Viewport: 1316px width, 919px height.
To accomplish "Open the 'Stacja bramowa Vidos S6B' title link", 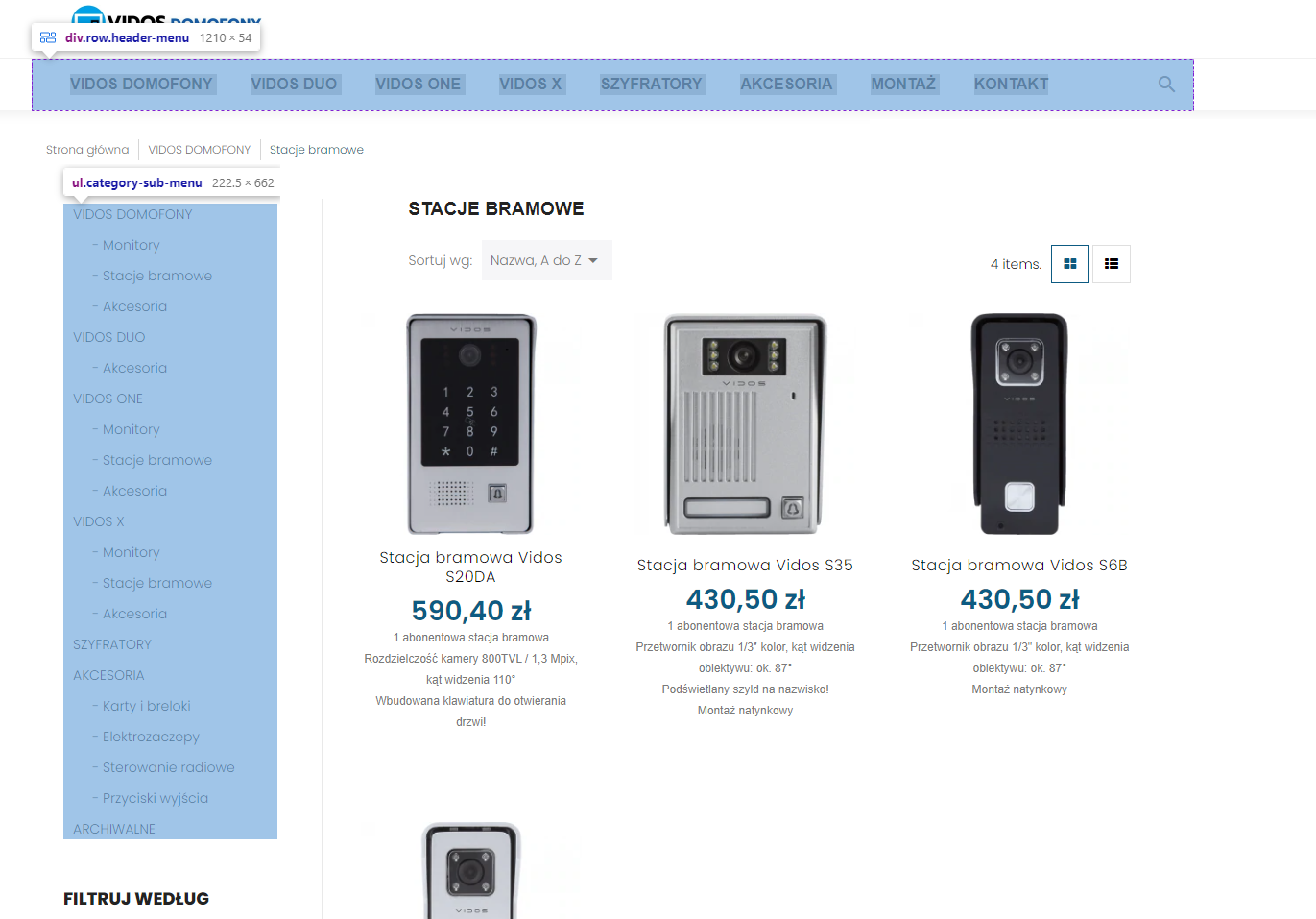I will point(1019,566).
